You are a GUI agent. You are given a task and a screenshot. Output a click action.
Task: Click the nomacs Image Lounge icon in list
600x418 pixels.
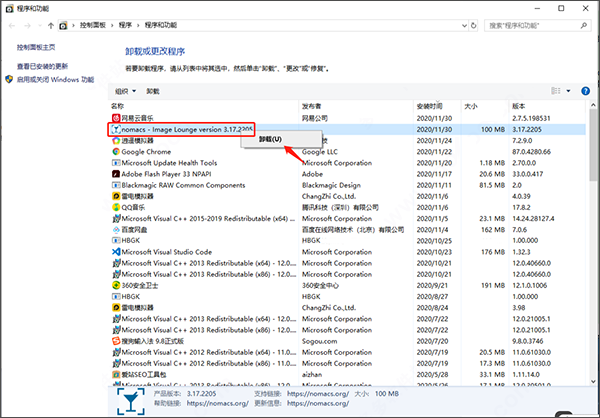116,129
